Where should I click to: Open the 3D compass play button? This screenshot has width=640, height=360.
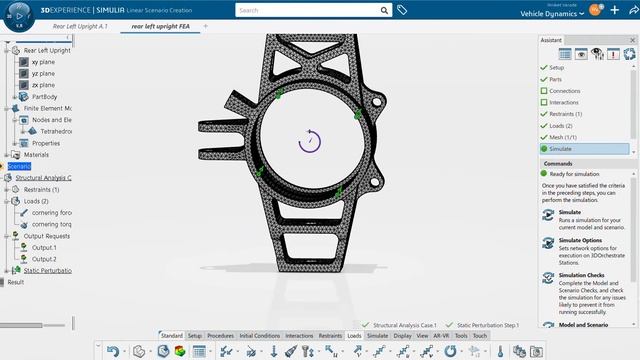[x=19, y=16]
